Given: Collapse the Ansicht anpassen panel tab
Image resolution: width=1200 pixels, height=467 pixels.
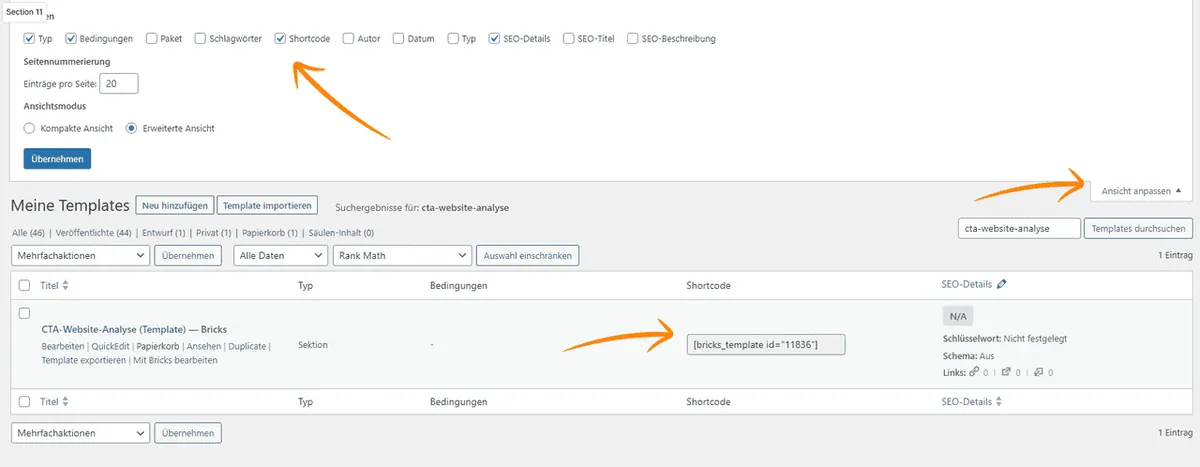Looking at the screenshot, I should (1140, 190).
